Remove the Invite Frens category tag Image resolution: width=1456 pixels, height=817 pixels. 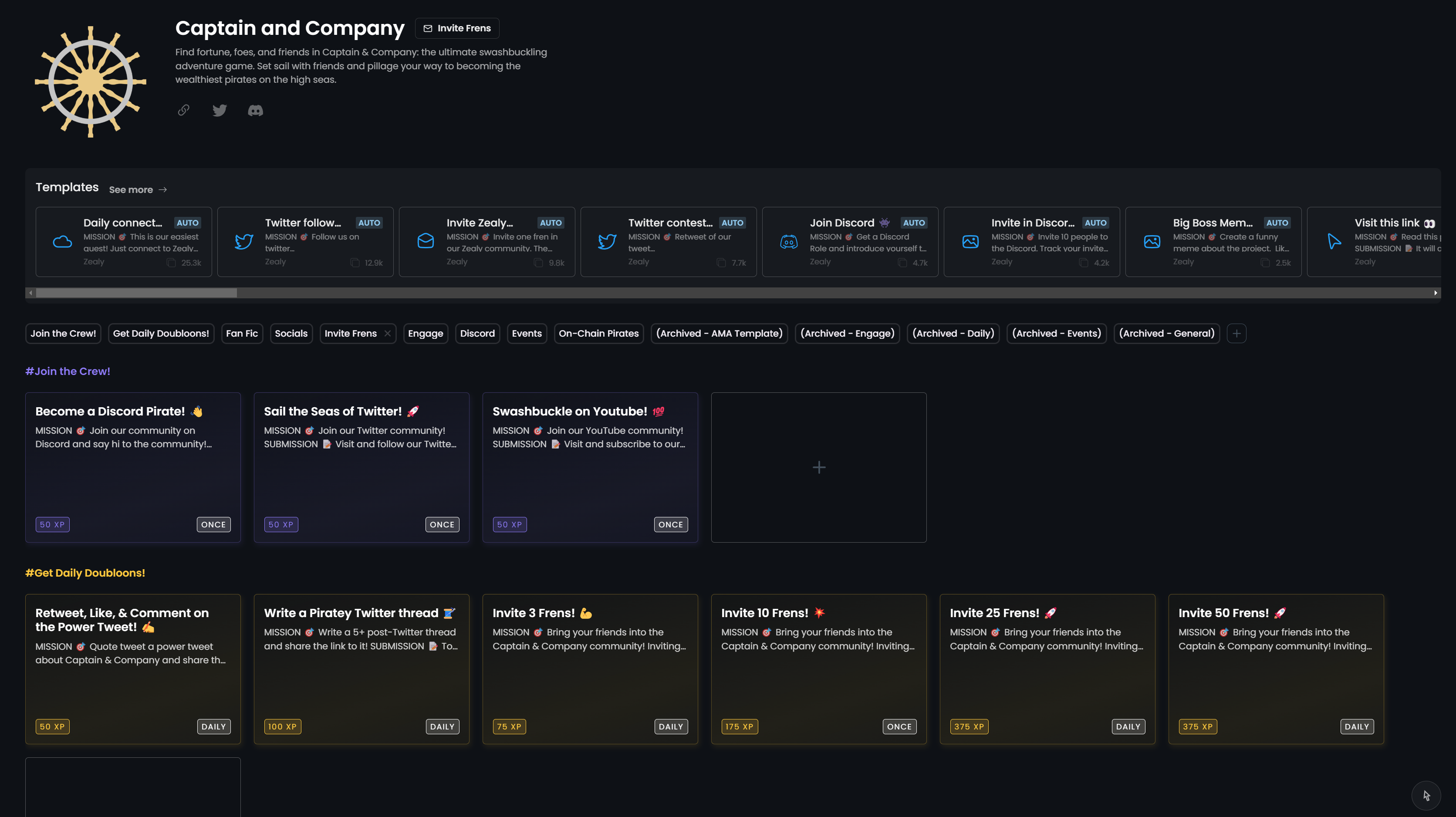[x=388, y=333]
